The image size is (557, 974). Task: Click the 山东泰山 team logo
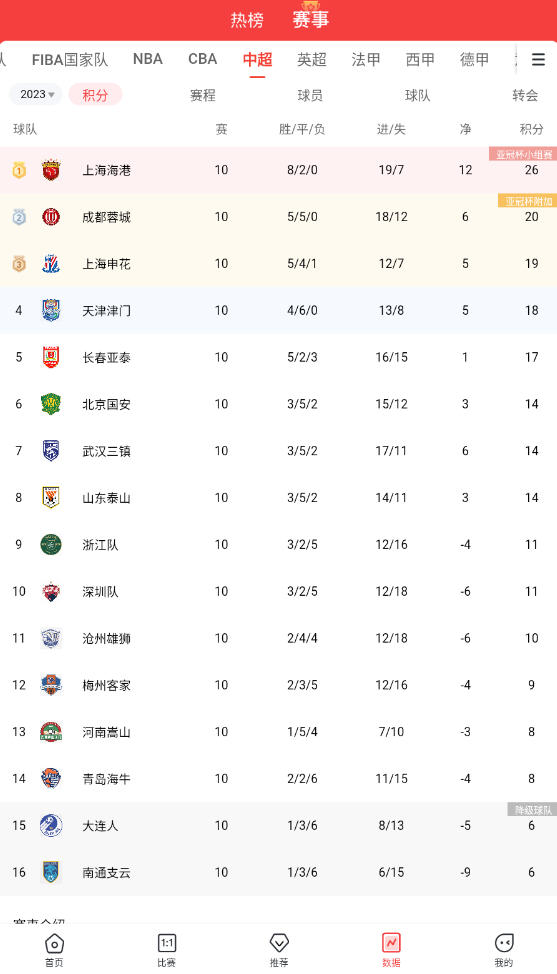tap(51, 498)
